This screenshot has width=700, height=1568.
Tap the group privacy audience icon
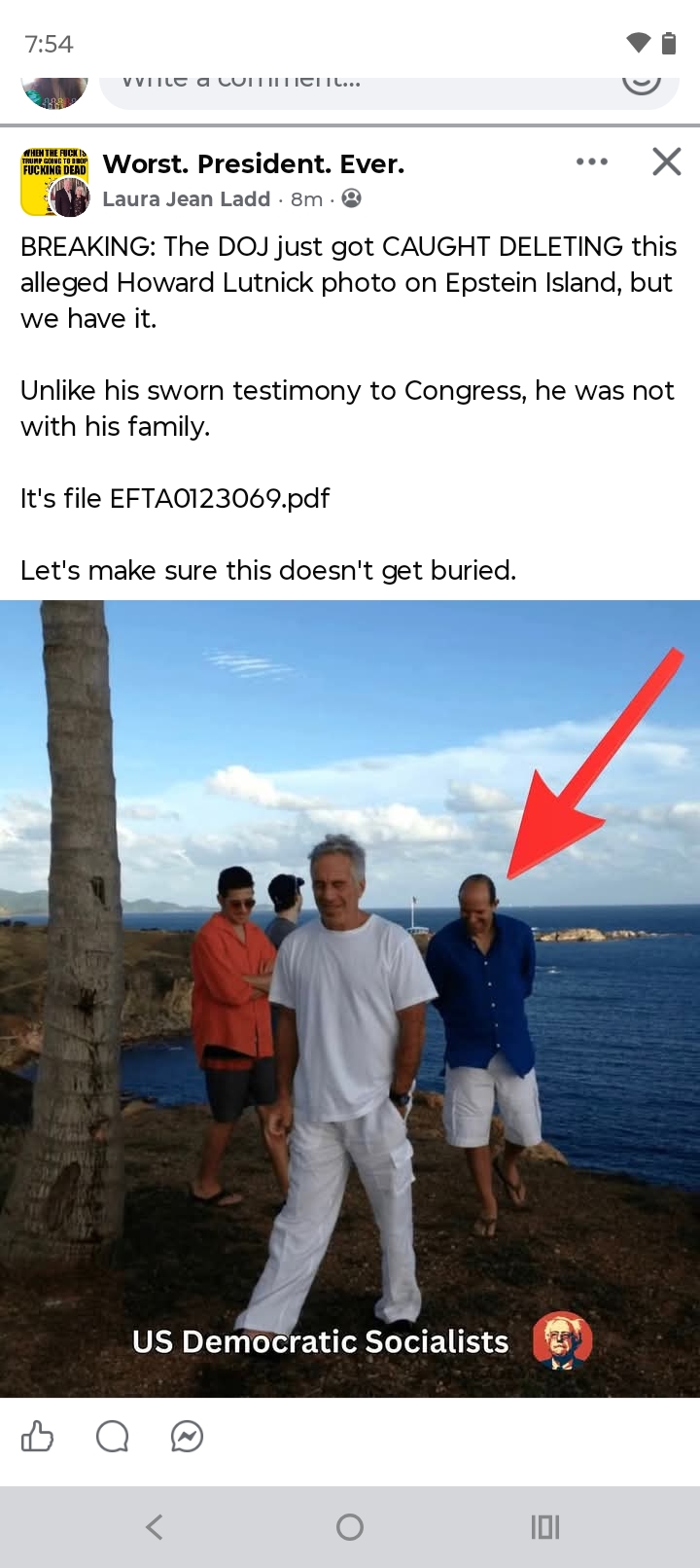(352, 198)
